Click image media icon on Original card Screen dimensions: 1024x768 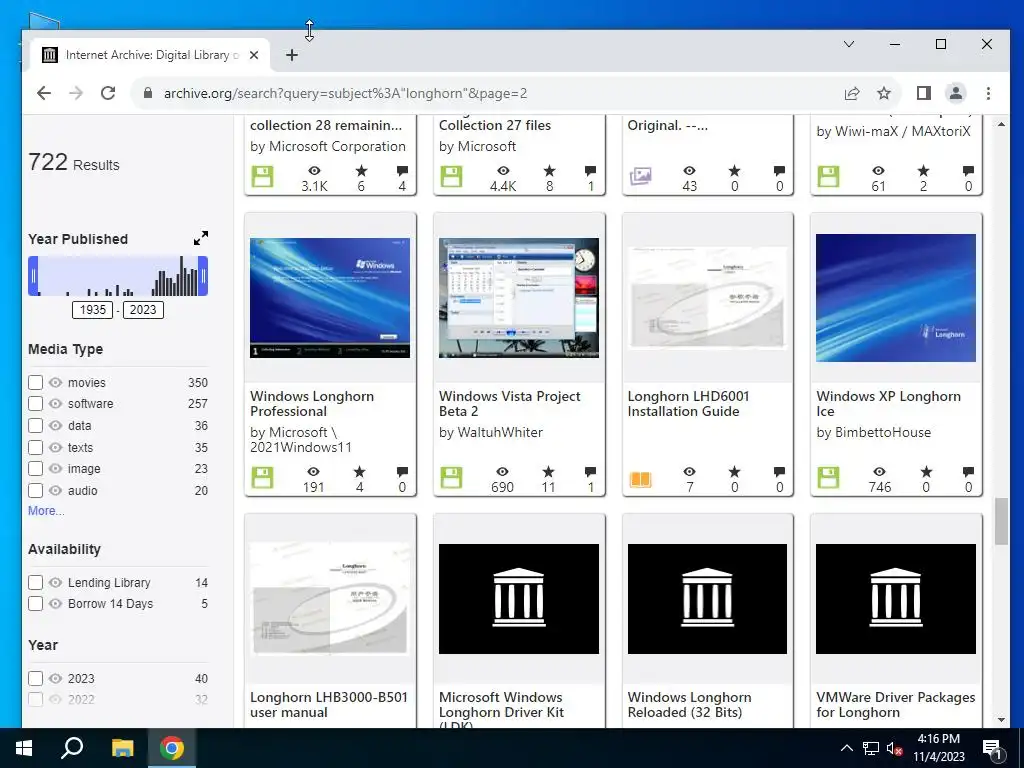[640, 176]
